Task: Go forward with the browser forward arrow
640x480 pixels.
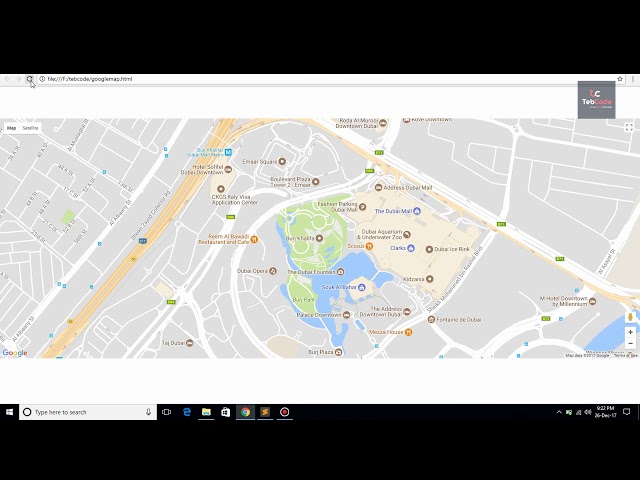Action: (x=18, y=79)
